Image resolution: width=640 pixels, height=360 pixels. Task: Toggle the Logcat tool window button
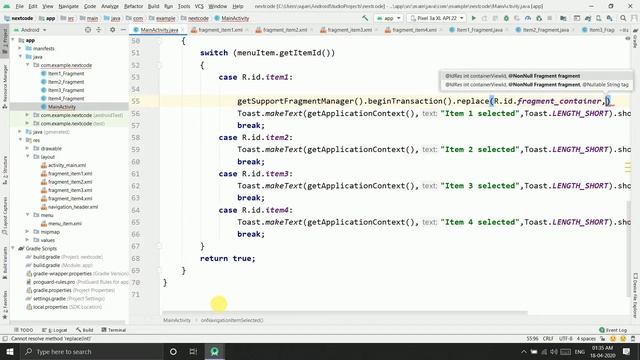click(55, 330)
